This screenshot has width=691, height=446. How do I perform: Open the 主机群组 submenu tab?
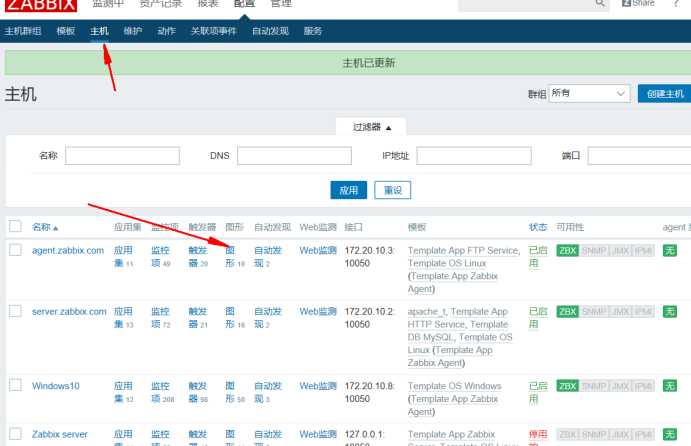tap(23, 31)
